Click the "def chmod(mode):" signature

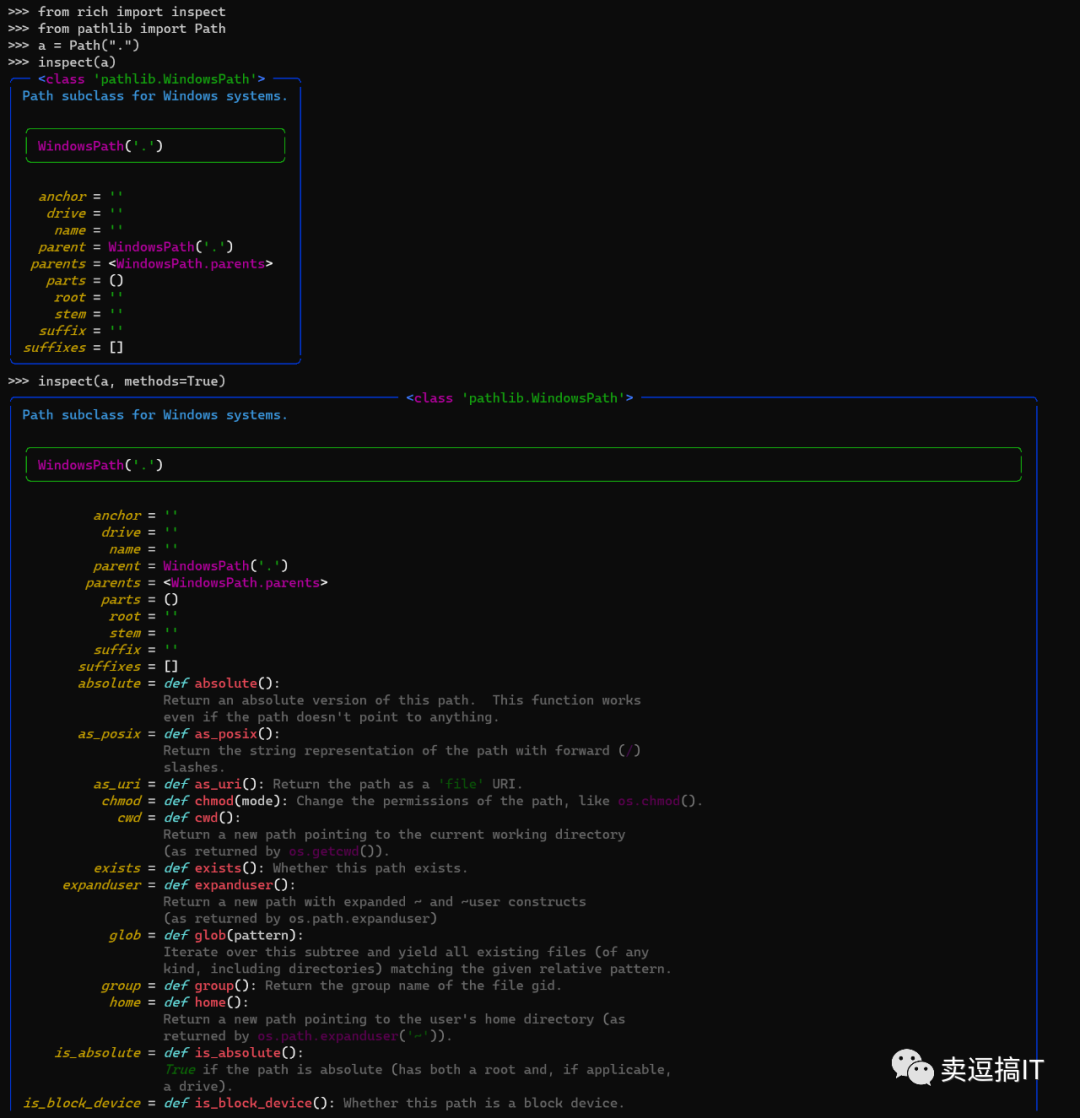[225, 801]
